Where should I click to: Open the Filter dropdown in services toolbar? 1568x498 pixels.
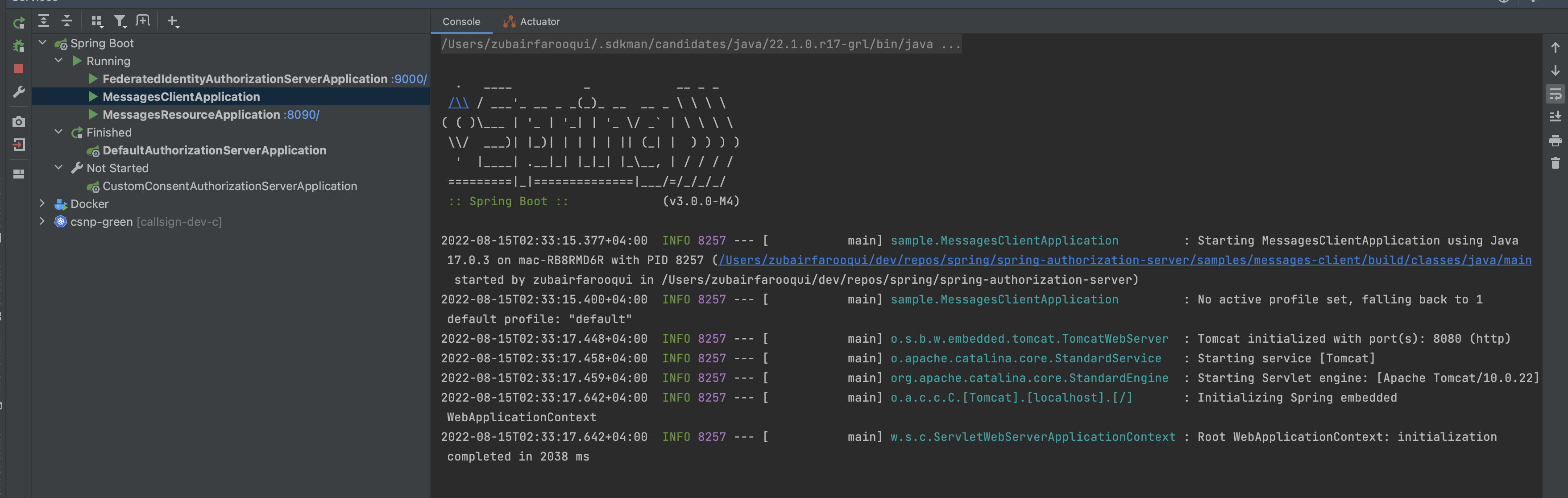pos(120,22)
